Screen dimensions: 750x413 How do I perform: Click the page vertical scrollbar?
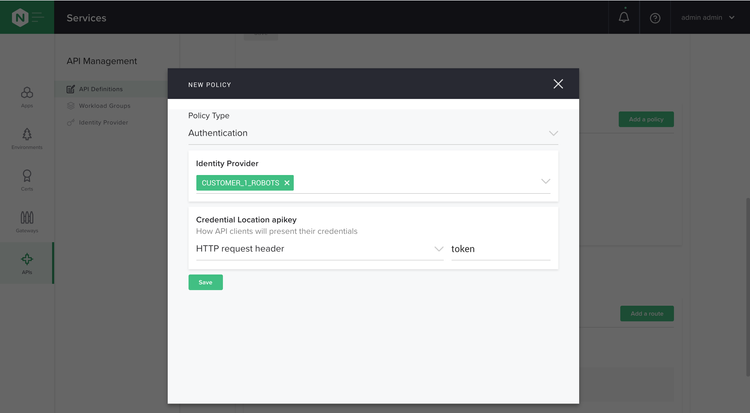pyautogui.click(x=747, y=287)
